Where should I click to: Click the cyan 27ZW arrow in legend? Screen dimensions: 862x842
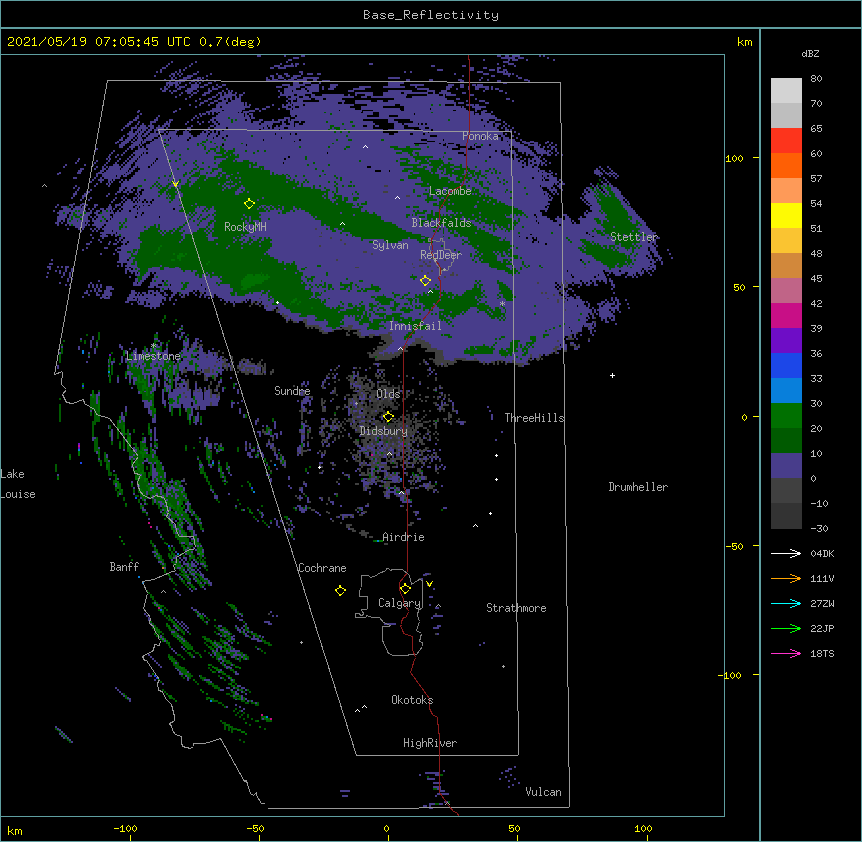coord(786,603)
